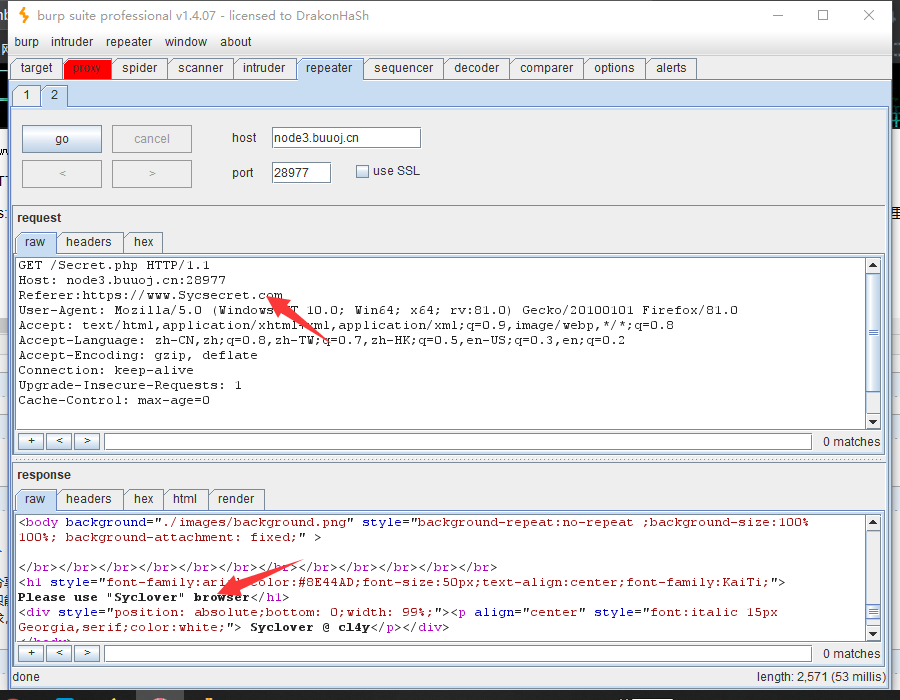Go to next request in history

click(152, 173)
